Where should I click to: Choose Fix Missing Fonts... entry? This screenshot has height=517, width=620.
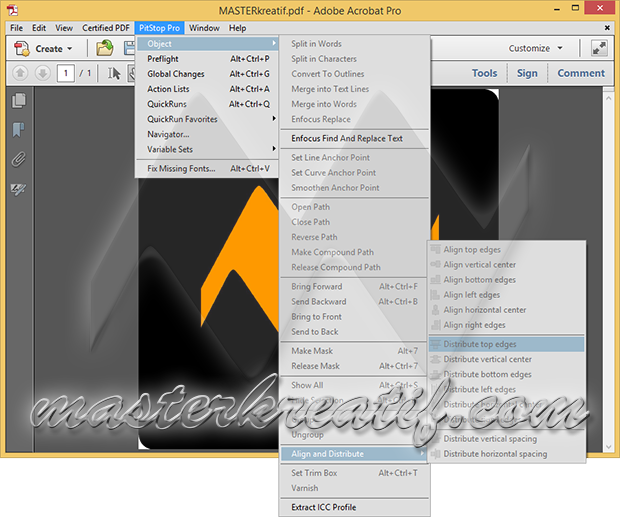(207, 168)
